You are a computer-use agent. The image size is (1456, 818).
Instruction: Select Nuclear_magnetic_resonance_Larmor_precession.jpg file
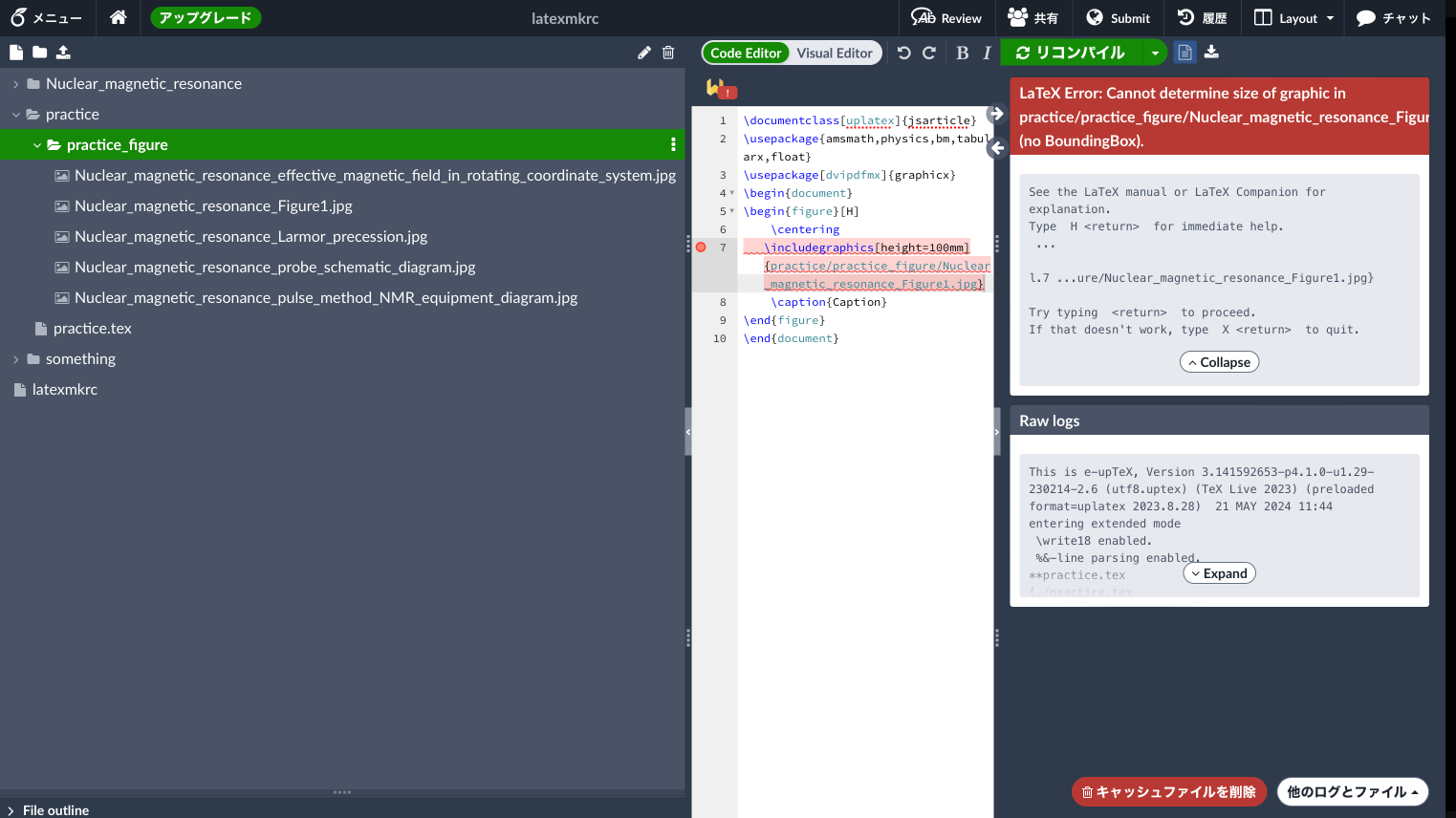tap(250, 237)
